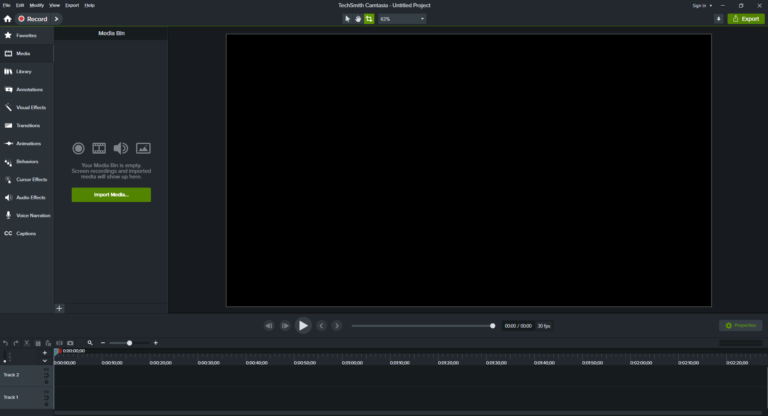Click the timeline zoom slider handle

coord(129,343)
